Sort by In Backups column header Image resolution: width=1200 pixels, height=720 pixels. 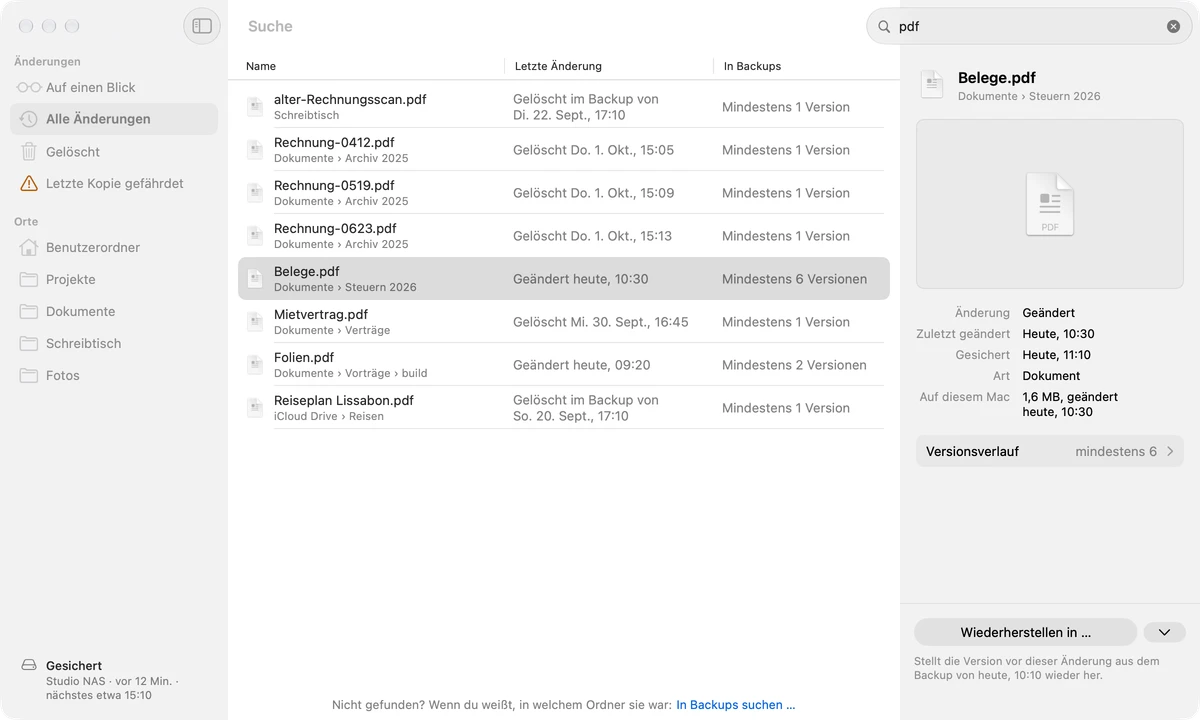click(752, 66)
